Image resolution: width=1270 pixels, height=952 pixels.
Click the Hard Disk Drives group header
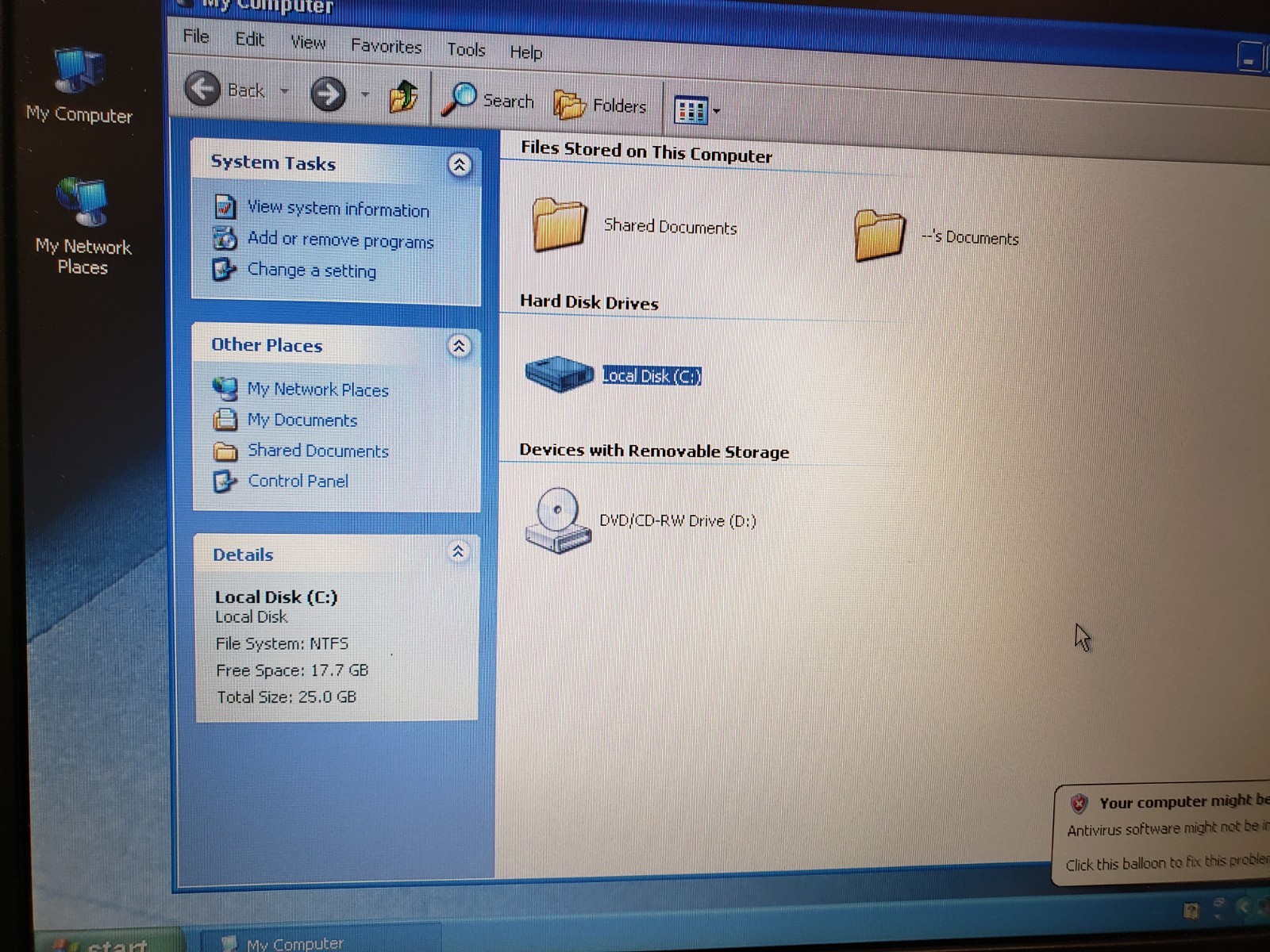pyautogui.click(x=589, y=302)
